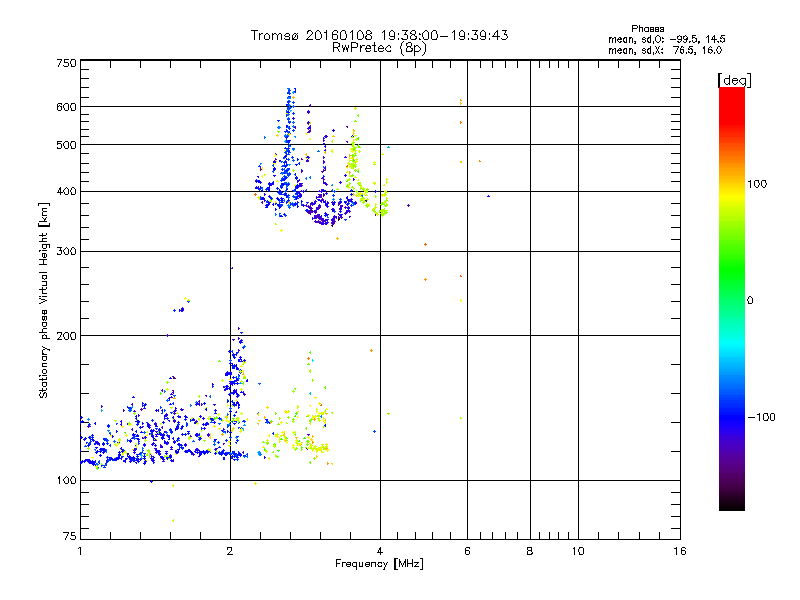This screenshot has height=600, width=800.
Task: Click the plot title "Tromsø 20160108 19:38:00-19:39:43"
Action: click(x=379, y=35)
